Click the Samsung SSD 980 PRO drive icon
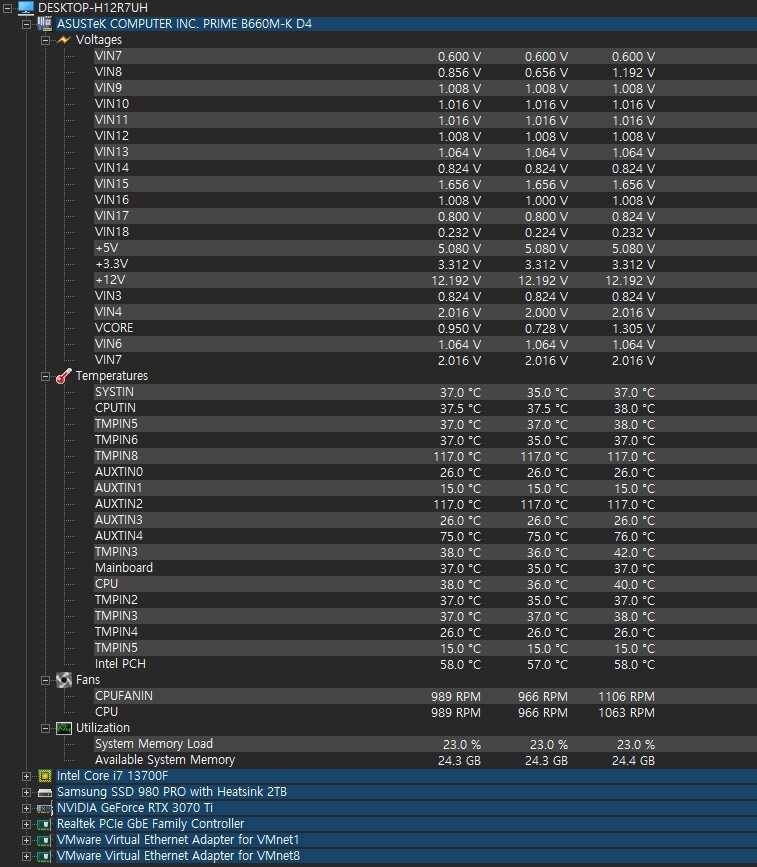Viewport: 757px width, 867px height. [45, 792]
